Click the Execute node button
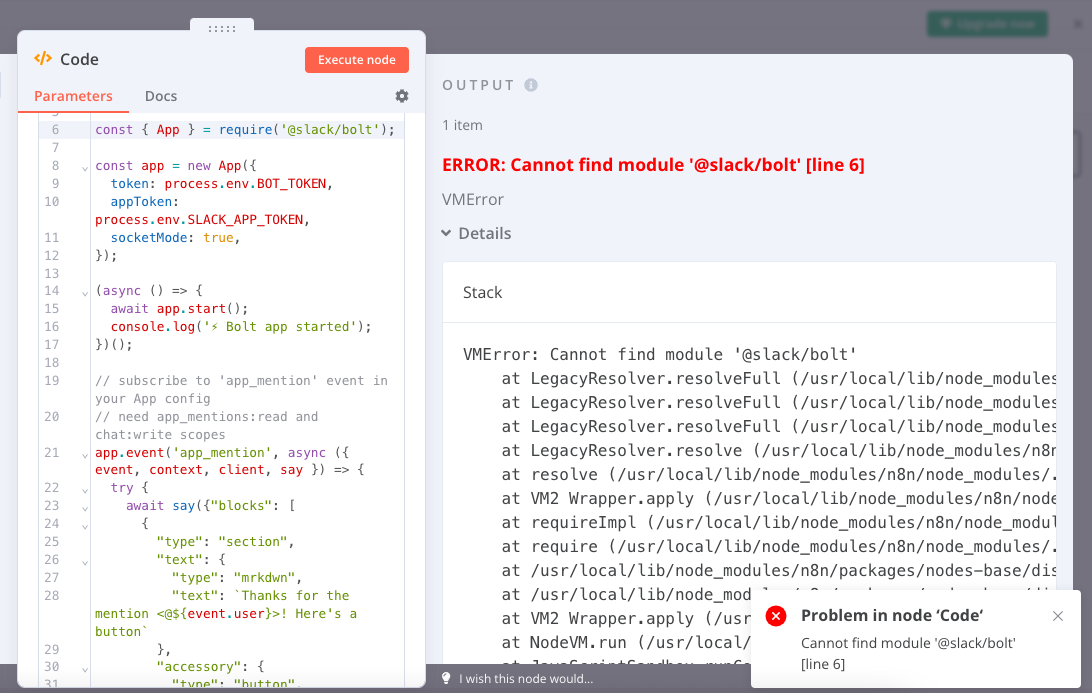Viewport: 1092px width, 693px height. pos(357,59)
